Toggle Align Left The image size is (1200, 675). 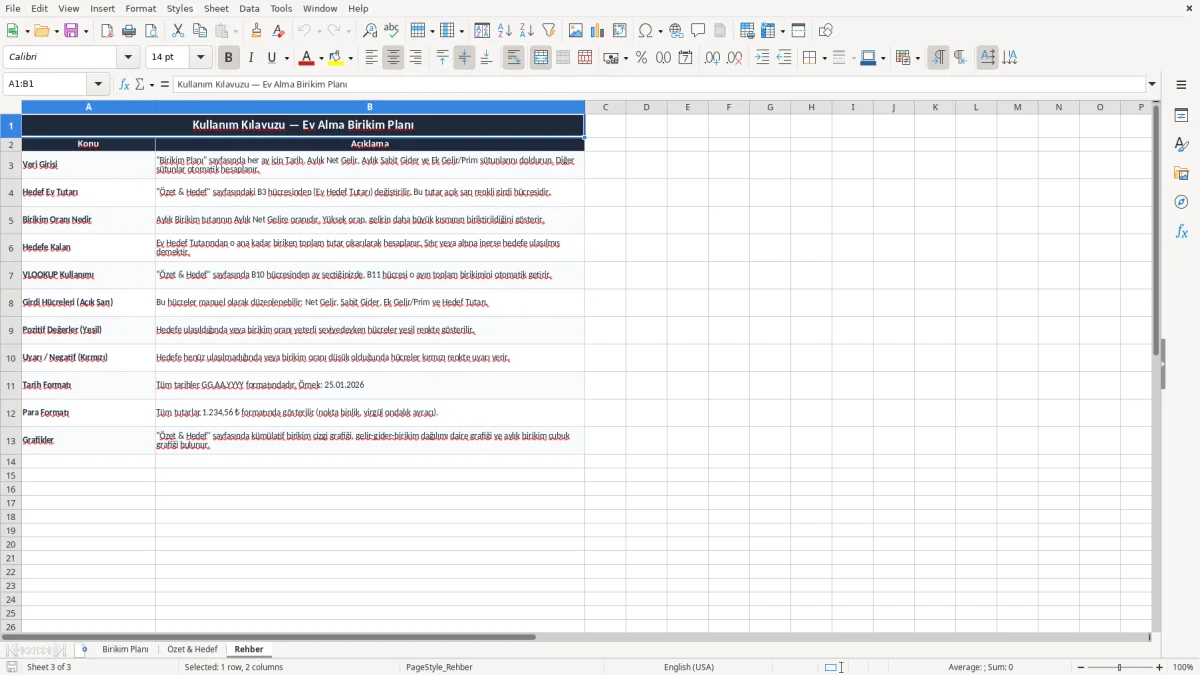click(371, 58)
